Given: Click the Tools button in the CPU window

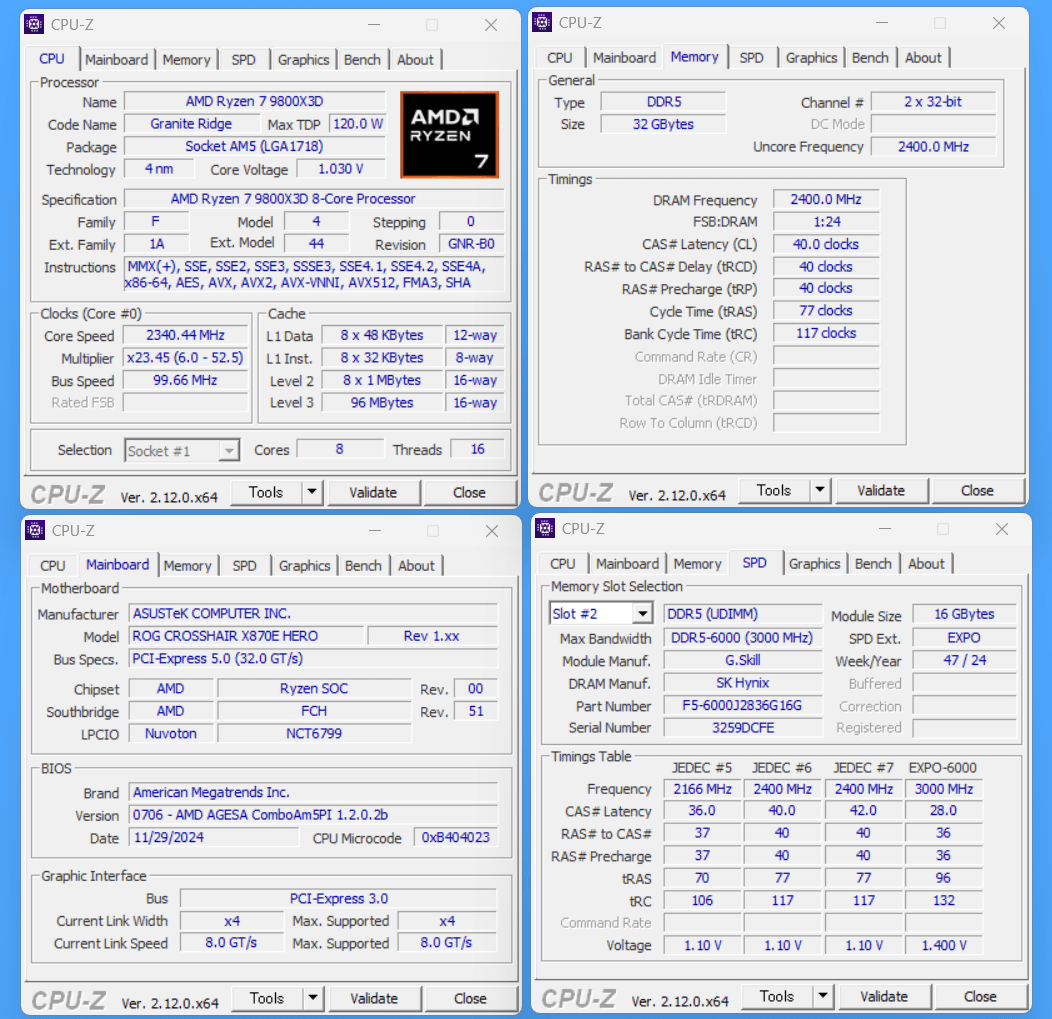Looking at the screenshot, I should [x=266, y=492].
